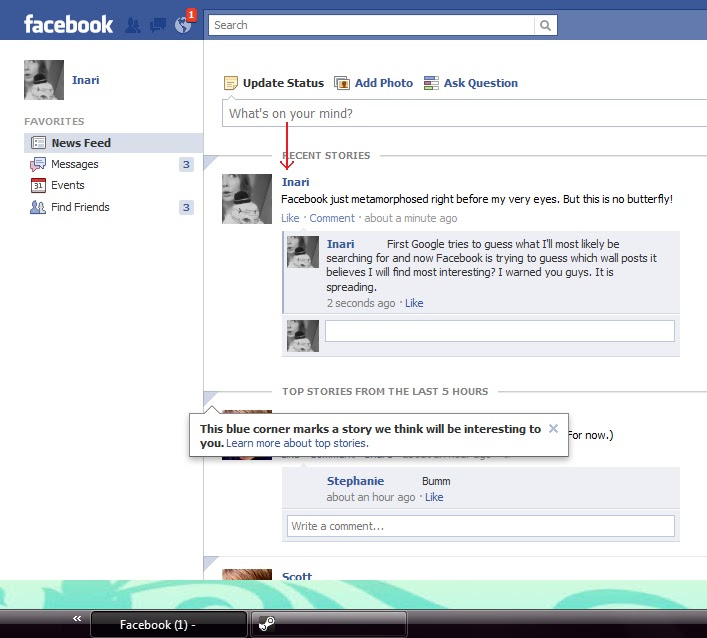Image resolution: width=707 pixels, height=638 pixels.
Task: Click taskbar double-chevron expander
Action: click(77, 618)
